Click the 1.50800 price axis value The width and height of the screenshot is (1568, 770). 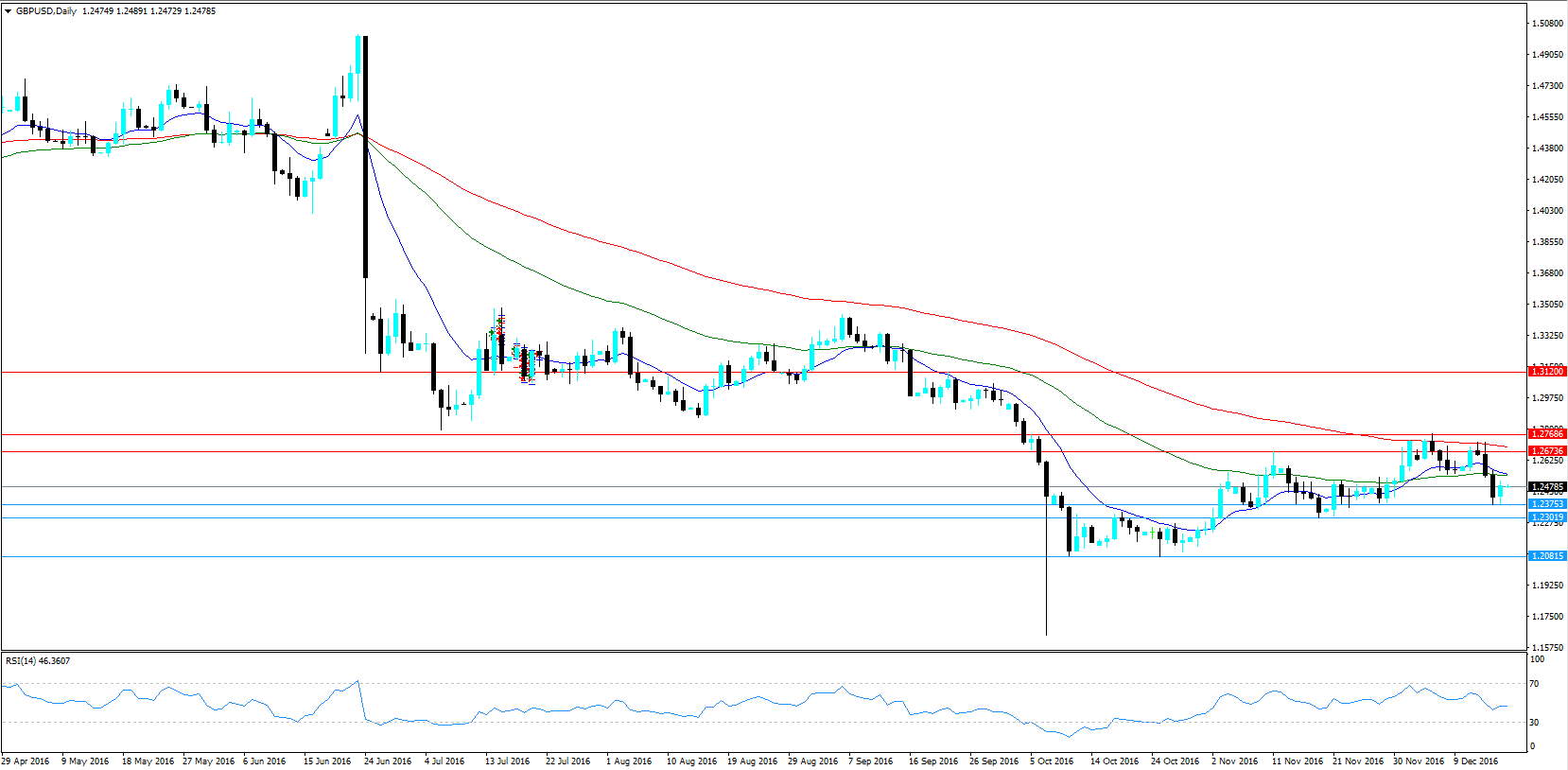[x=1547, y=23]
